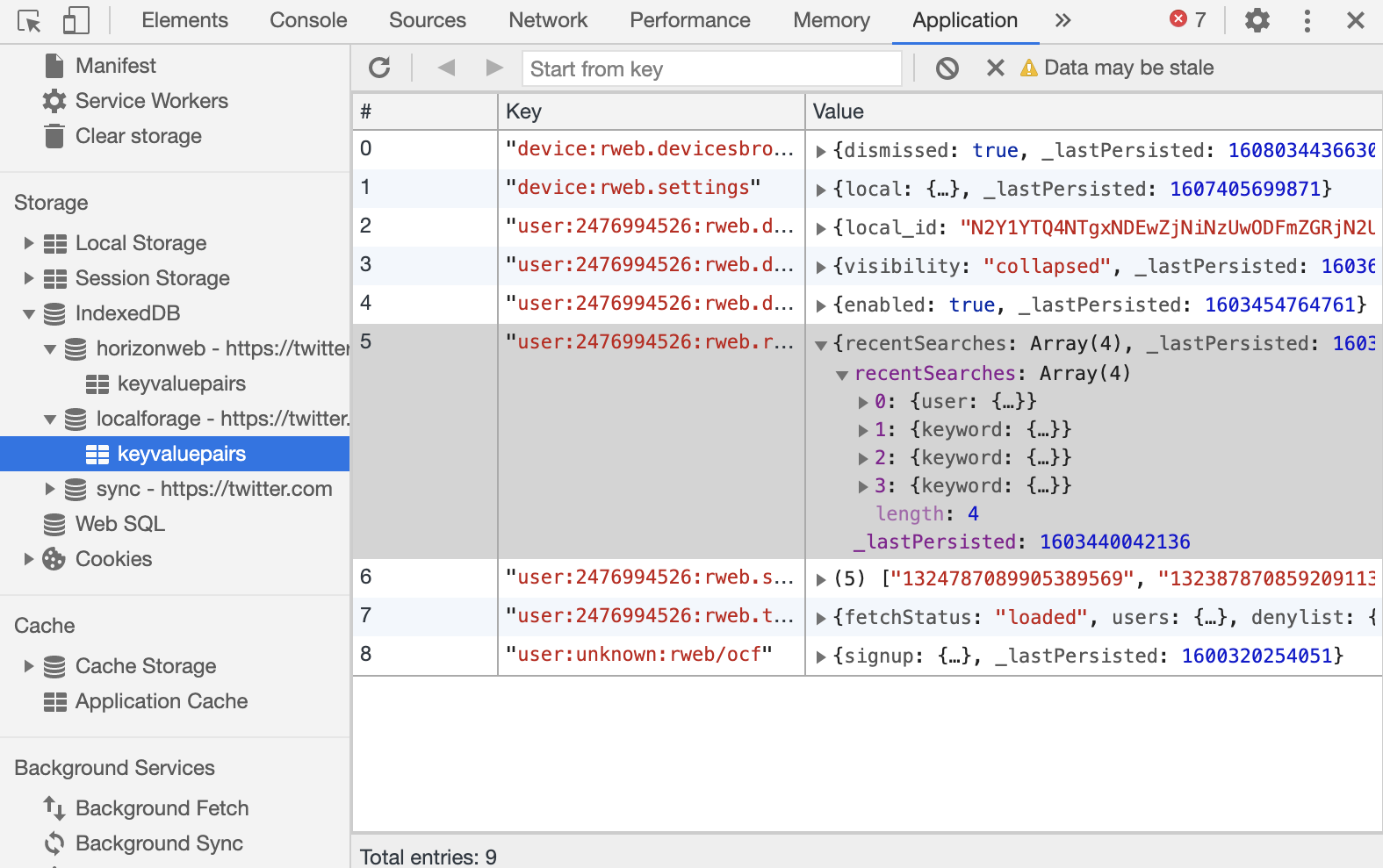Expand recentSearches item 0 user object
Image resolution: width=1383 pixels, height=868 pixels.
pos(863,403)
